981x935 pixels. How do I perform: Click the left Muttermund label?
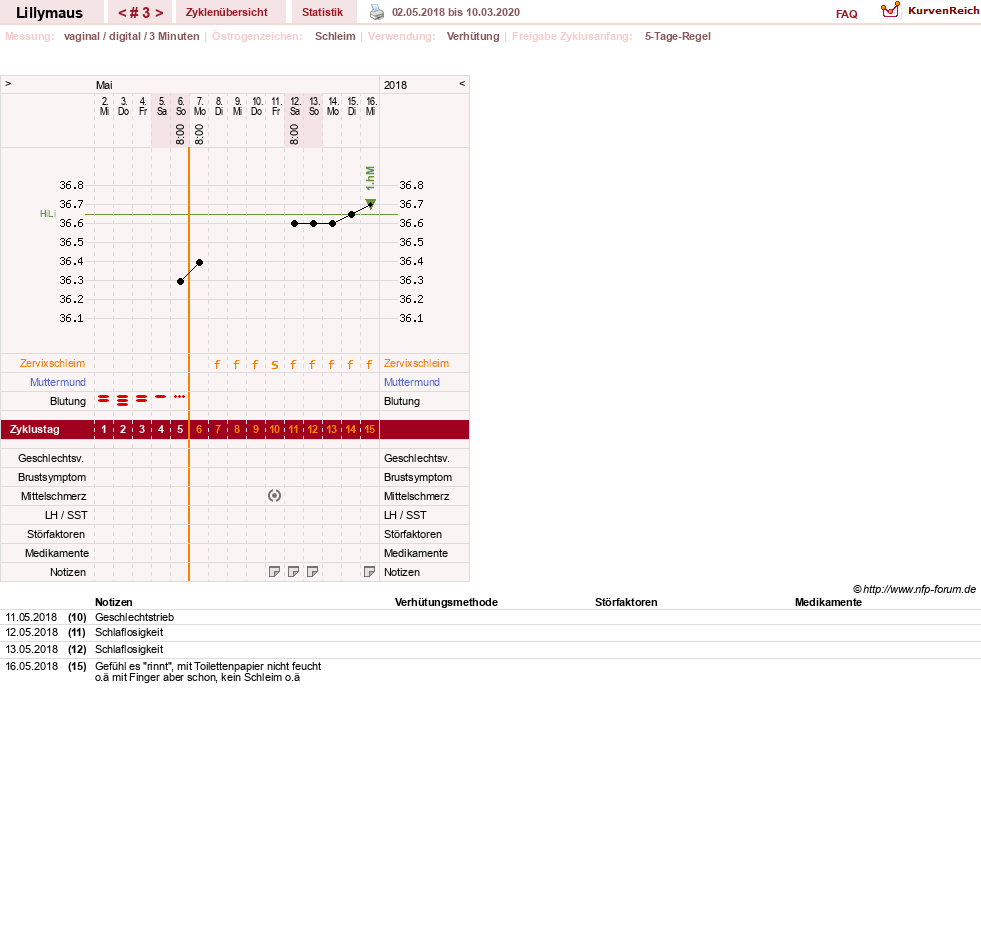(58, 382)
